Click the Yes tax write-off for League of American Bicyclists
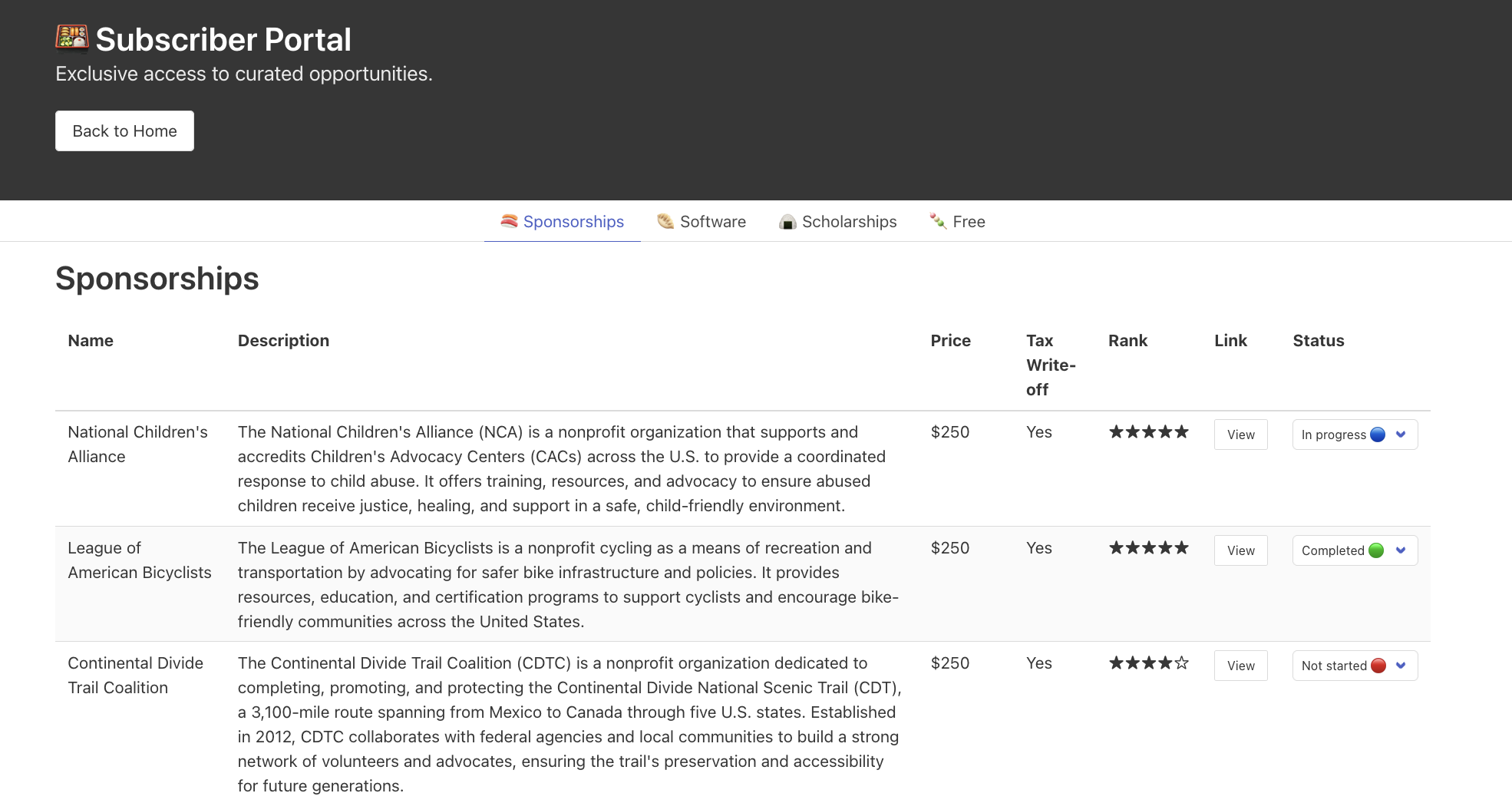The width and height of the screenshot is (1512, 803). click(1038, 548)
